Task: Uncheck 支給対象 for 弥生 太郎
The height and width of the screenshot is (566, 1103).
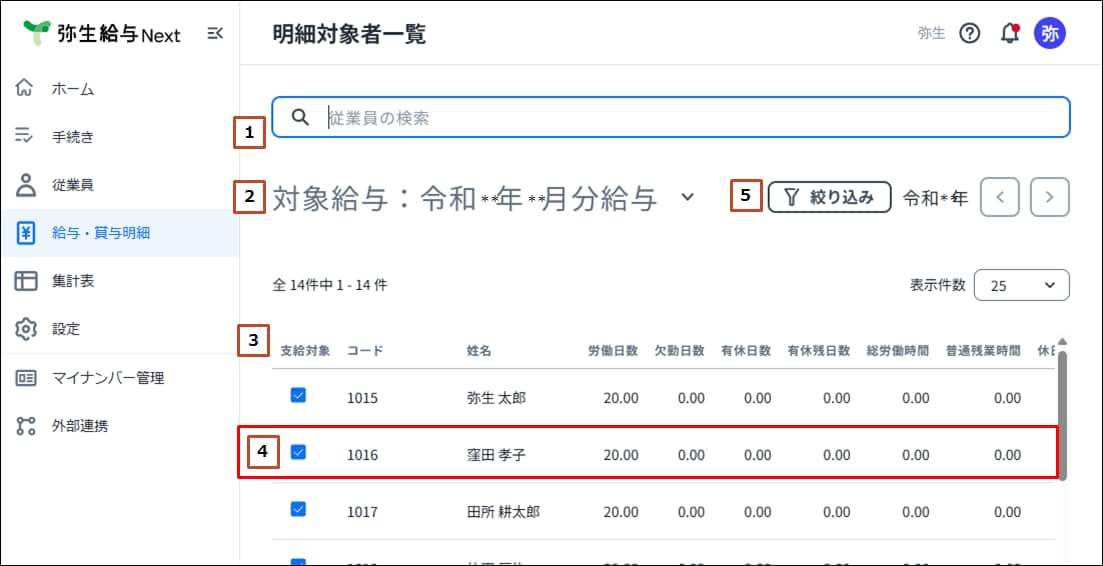Action: coord(298,396)
